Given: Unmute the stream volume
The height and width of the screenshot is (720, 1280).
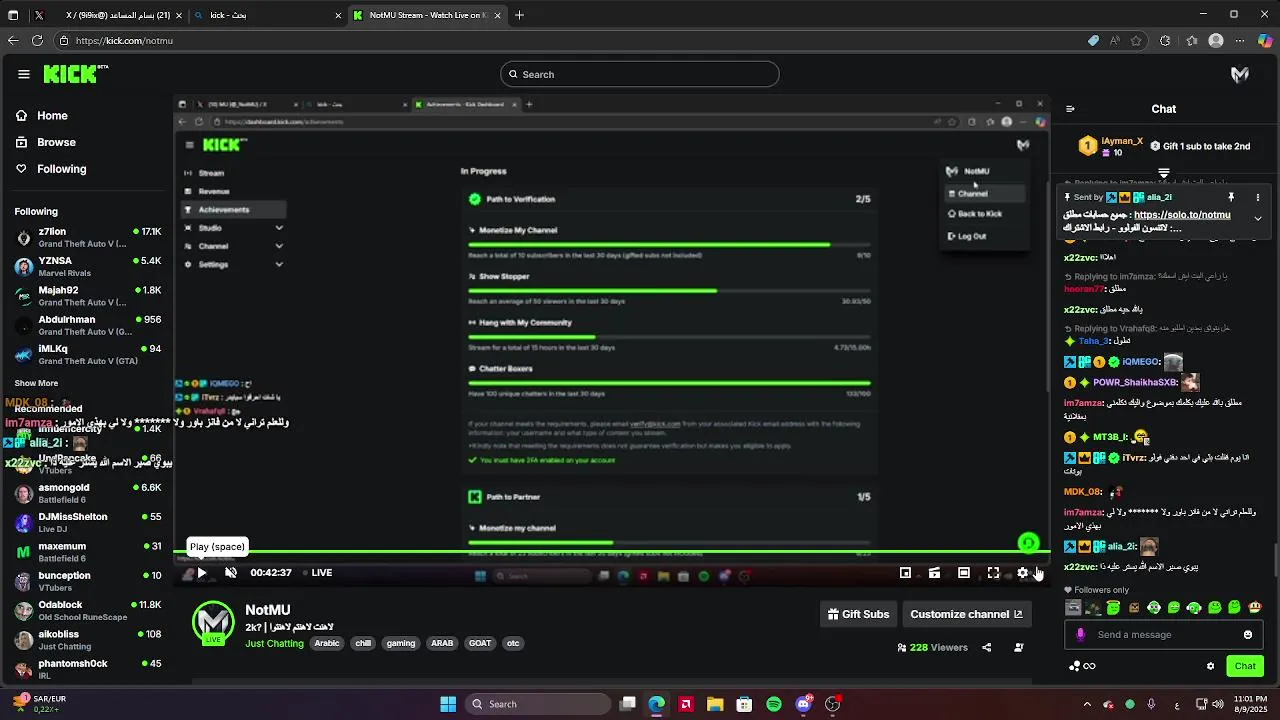Looking at the screenshot, I should pyautogui.click(x=231, y=573).
